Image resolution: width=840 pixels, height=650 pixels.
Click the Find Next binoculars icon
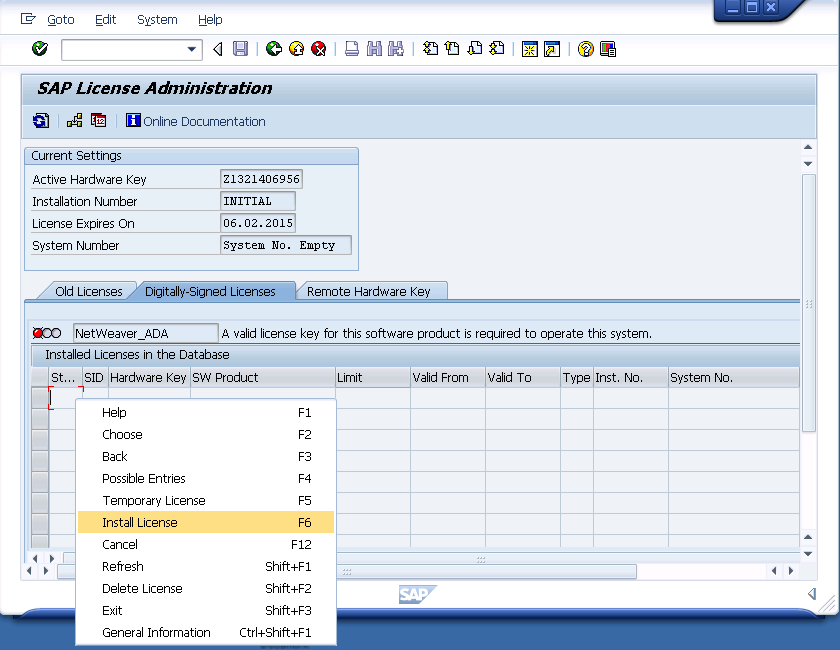(x=396, y=49)
